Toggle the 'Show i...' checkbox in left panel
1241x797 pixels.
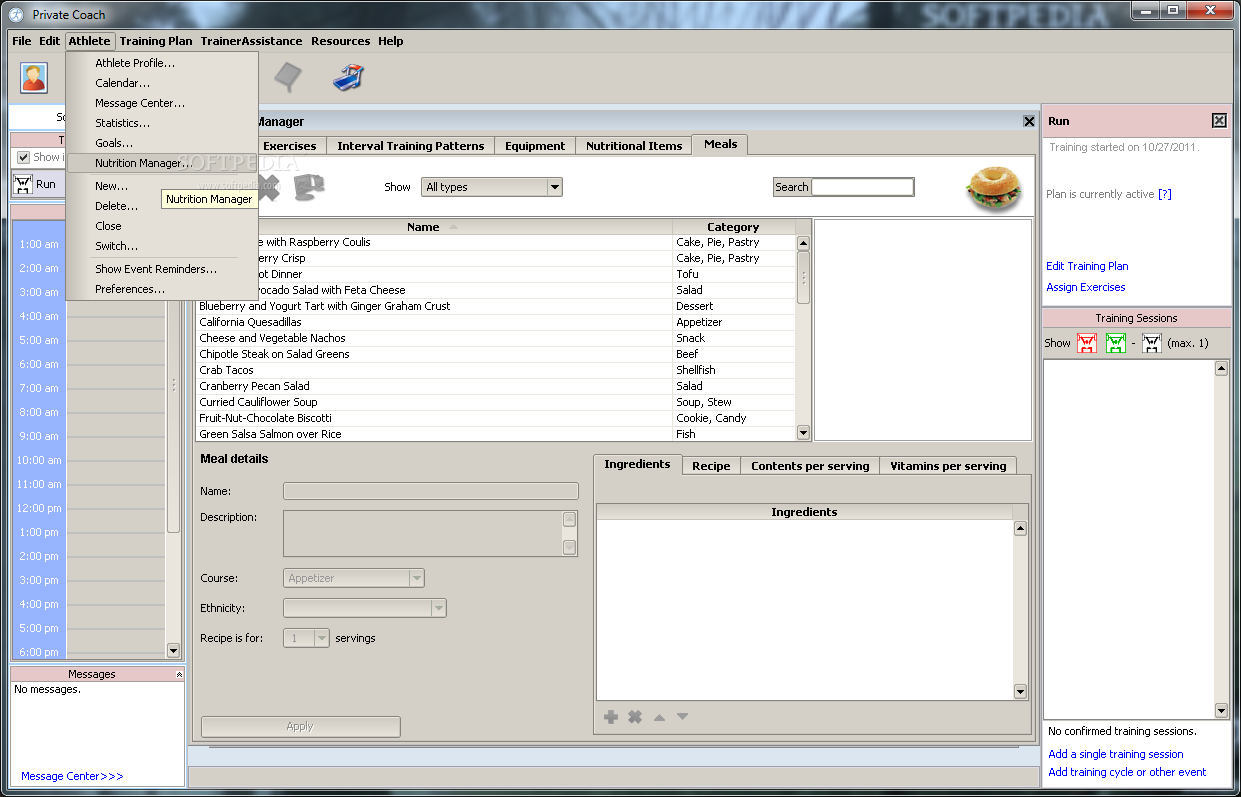tap(24, 157)
